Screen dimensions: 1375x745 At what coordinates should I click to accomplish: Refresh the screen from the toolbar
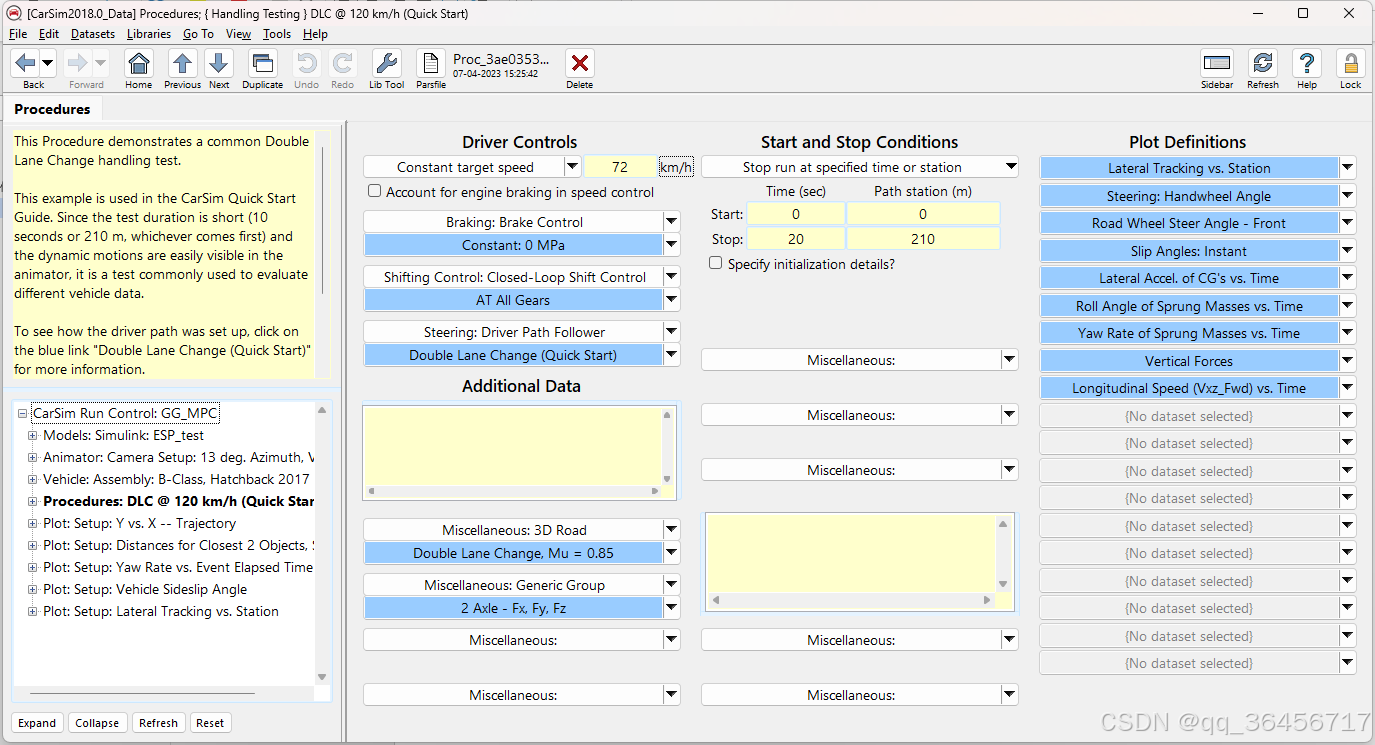[x=1263, y=63]
